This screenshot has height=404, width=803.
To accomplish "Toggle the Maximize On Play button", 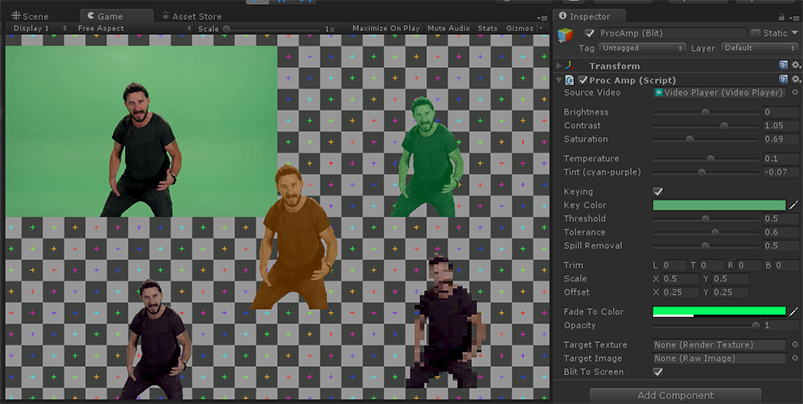I will (386, 29).
